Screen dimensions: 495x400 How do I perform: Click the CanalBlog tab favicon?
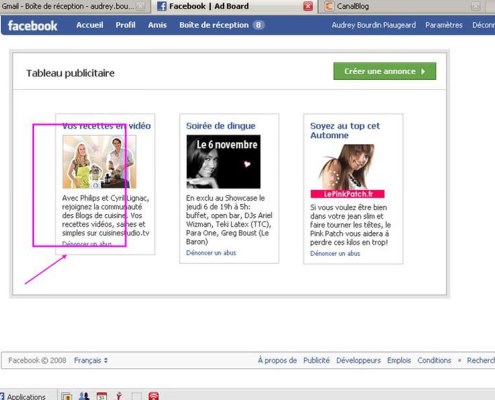[x=329, y=6]
